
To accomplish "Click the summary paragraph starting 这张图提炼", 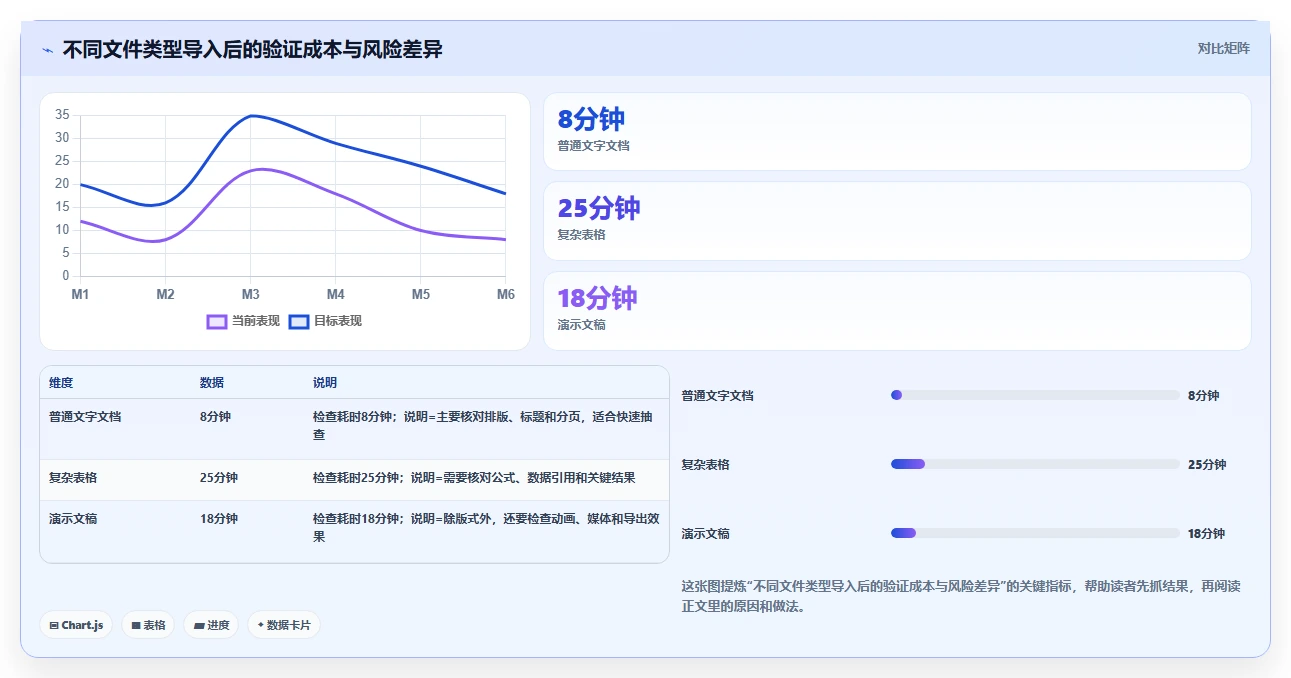I will coord(961,596).
